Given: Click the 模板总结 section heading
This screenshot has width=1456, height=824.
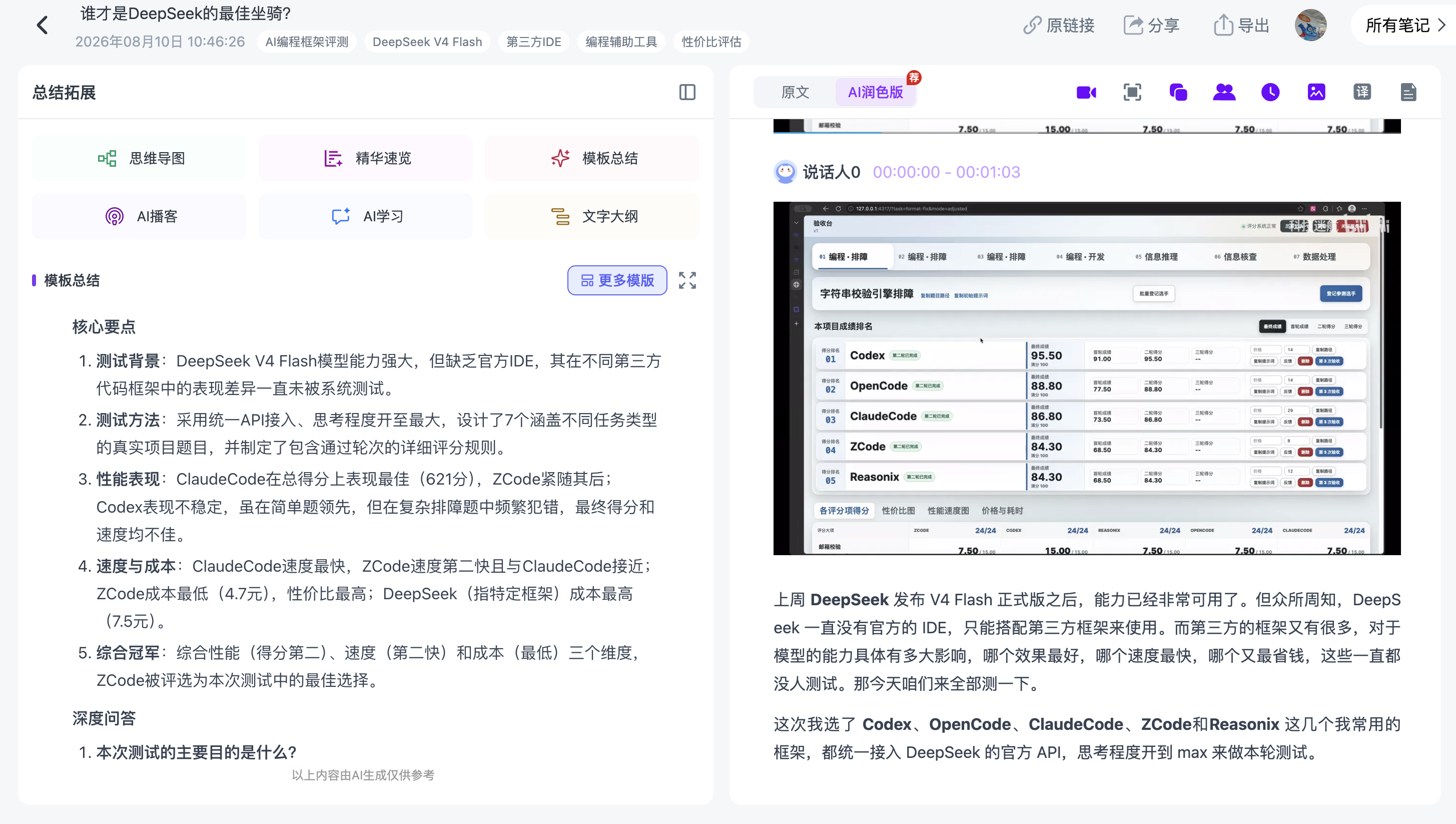Looking at the screenshot, I should (71, 280).
